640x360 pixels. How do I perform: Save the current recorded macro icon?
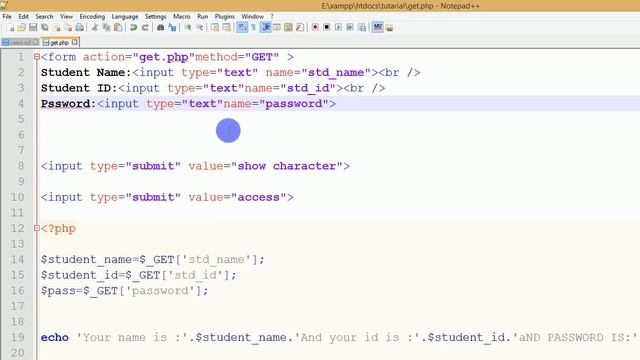point(362,27)
